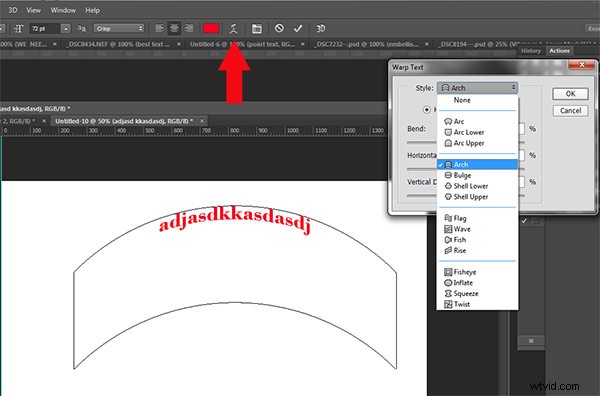
Task: Click the Create Warped Text icon
Action: click(233, 28)
